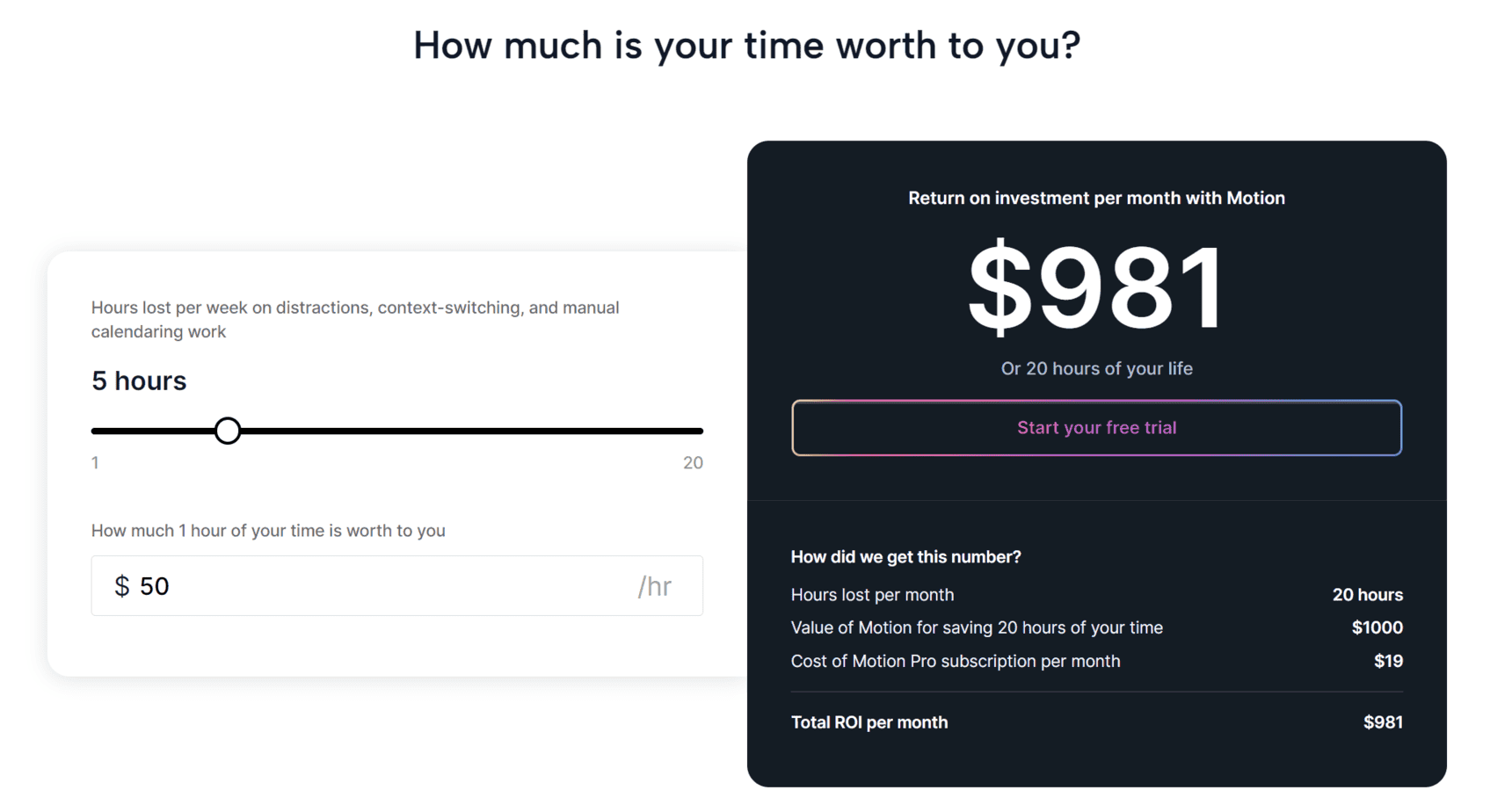1490x812 pixels.
Task: Click the 5 hours value label
Action: [138, 381]
